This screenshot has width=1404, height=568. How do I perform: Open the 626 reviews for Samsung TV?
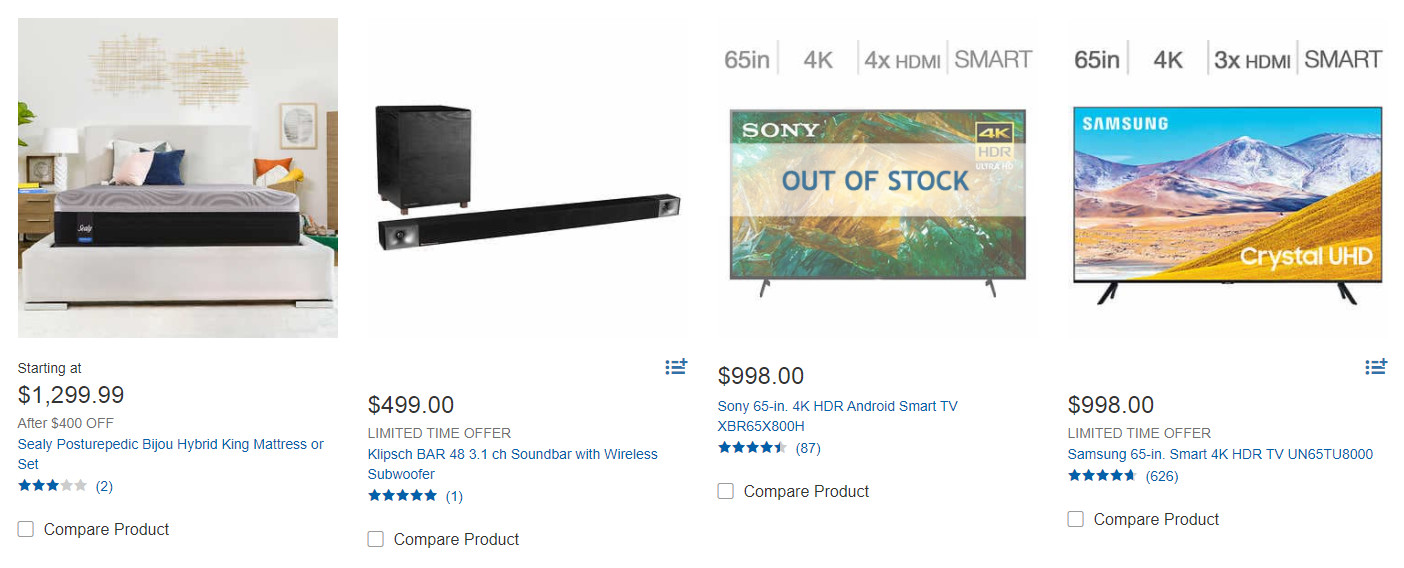pyautogui.click(x=1162, y=476)
